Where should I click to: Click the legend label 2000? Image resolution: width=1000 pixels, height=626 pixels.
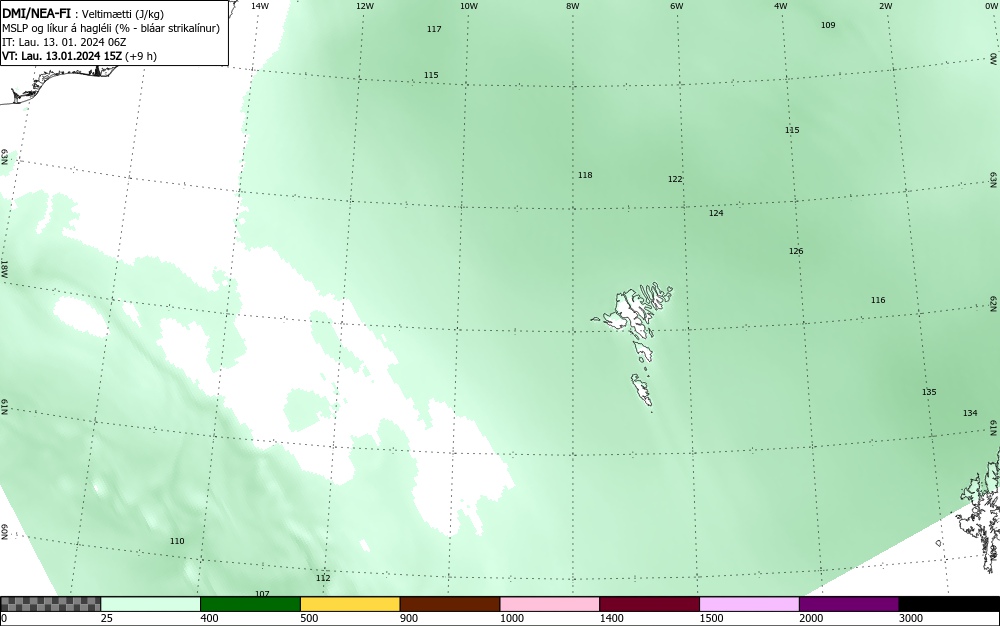click(x=811, y=618)
